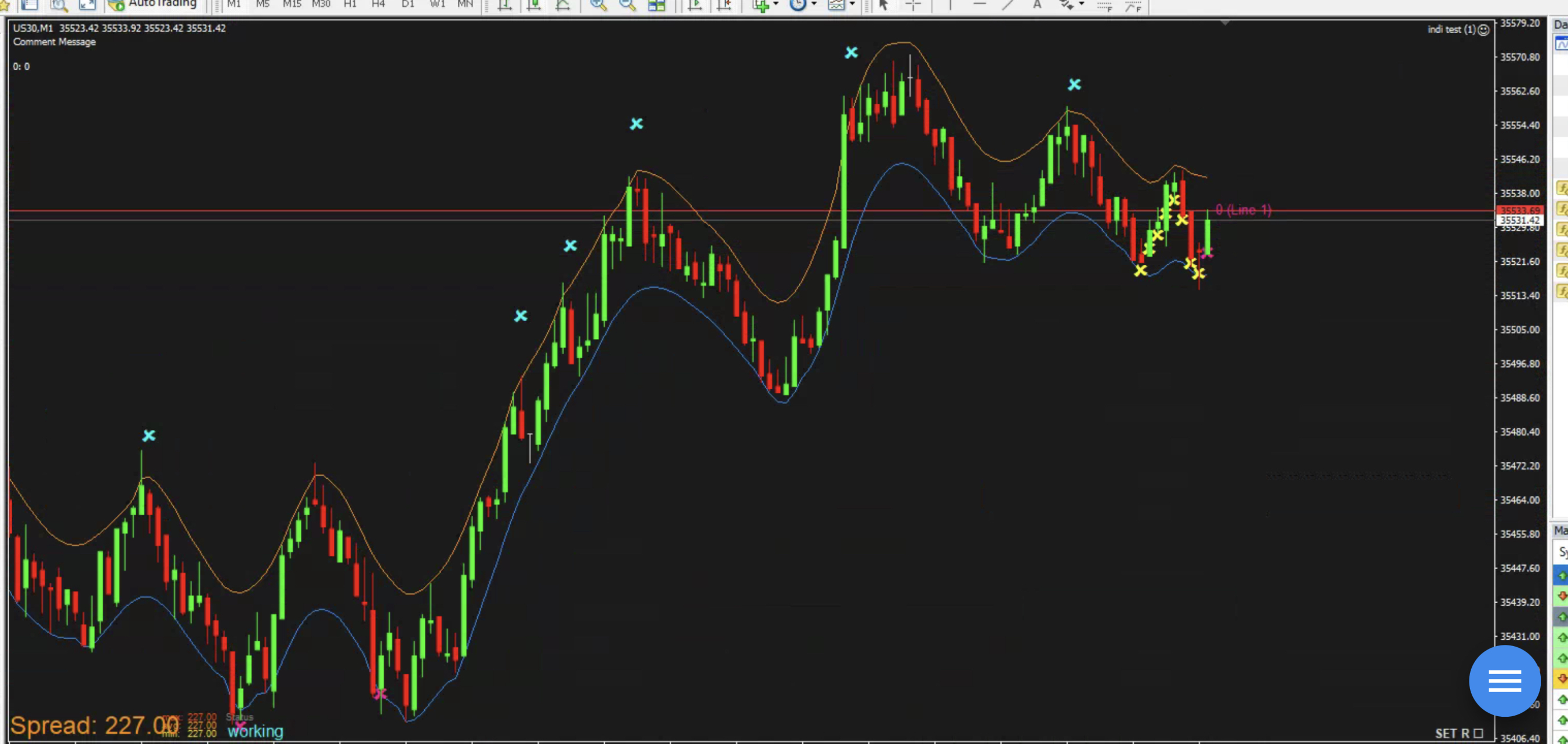Open the periods clock icon
Screen dimensions: 1568x744
pyautogui.click(x=798, y=5)
